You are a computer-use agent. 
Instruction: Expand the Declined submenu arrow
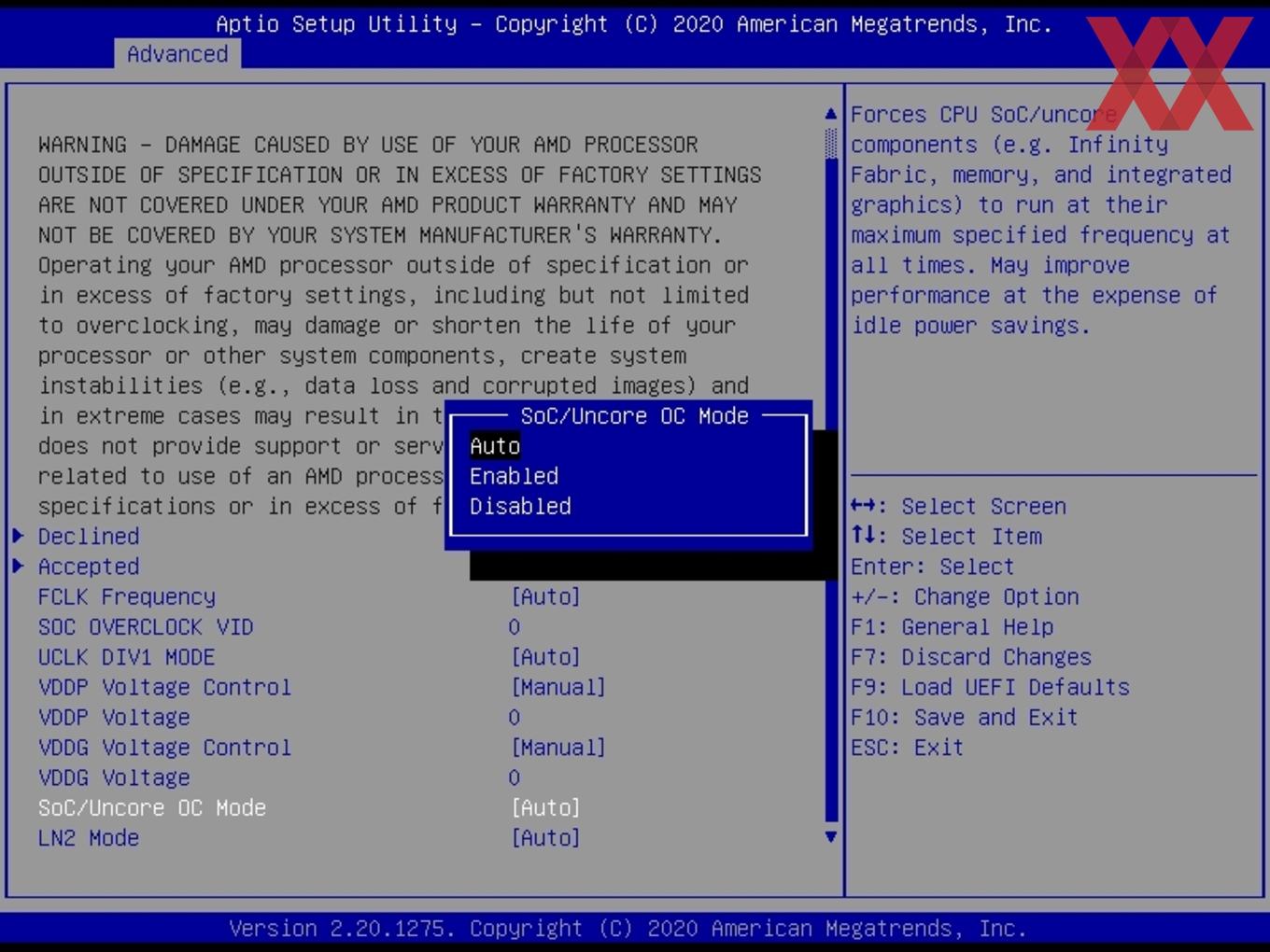18,536
